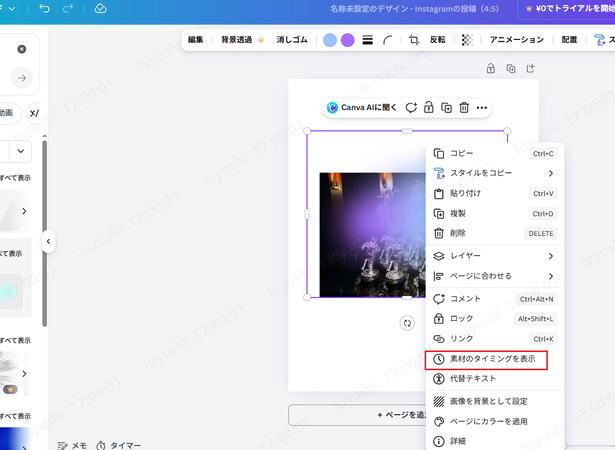Expand ページに合わせる submenu
Image resolution: width=615 pixels, height=450 pixels.
tap(495, 276)
